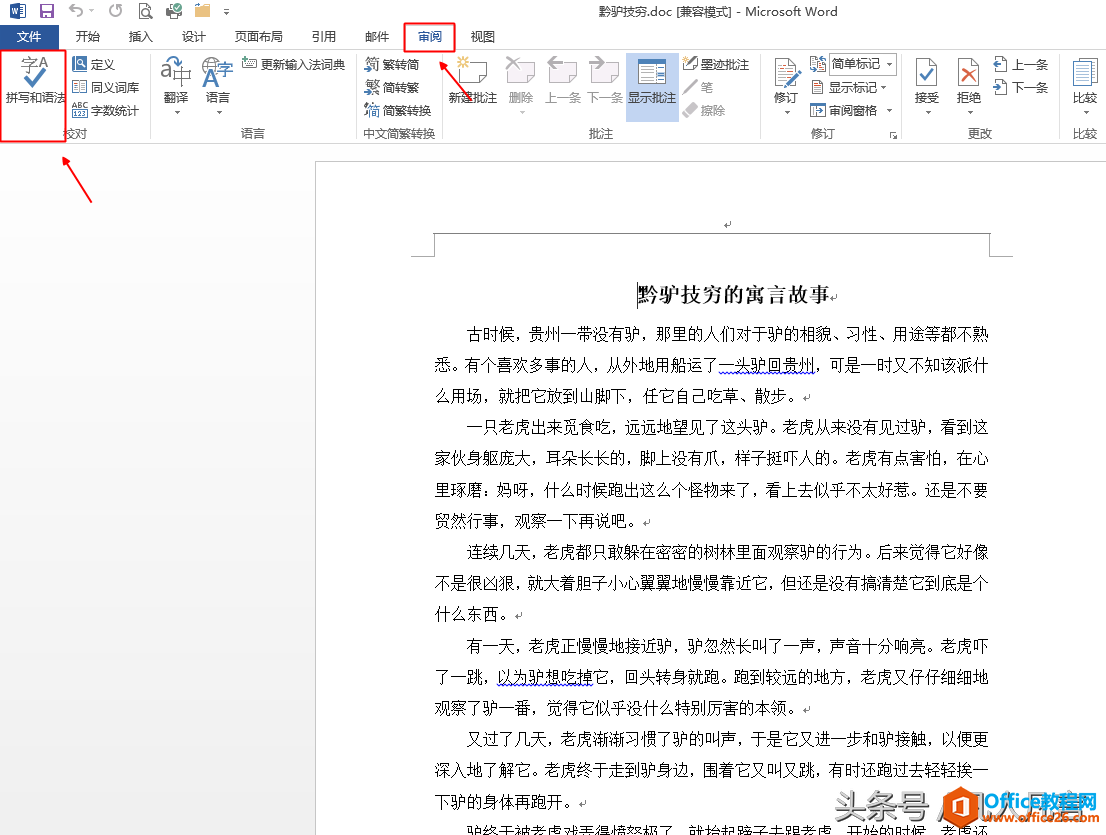Open the 修订 group dialog launcher
This screenshot has width=1106, height=835.
click(893, 135)
